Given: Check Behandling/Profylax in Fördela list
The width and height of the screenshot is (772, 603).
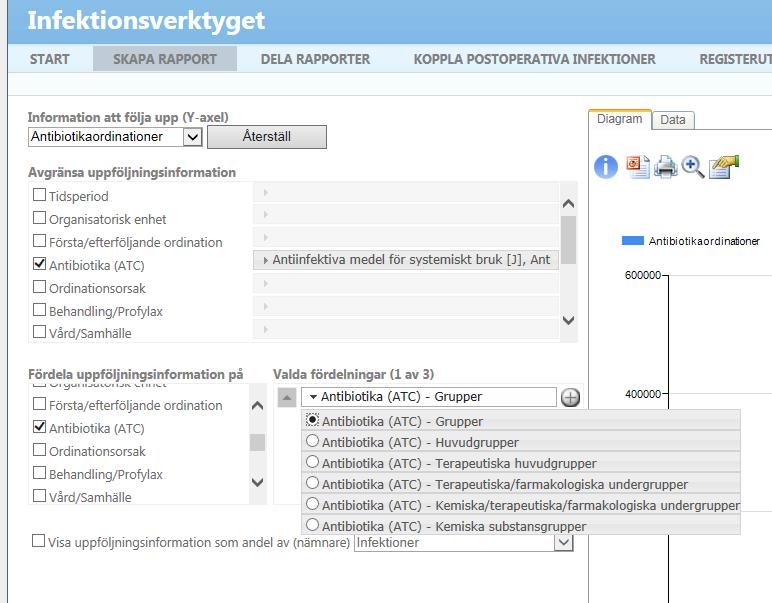Looking at the screenshot, I should point(39,473).
